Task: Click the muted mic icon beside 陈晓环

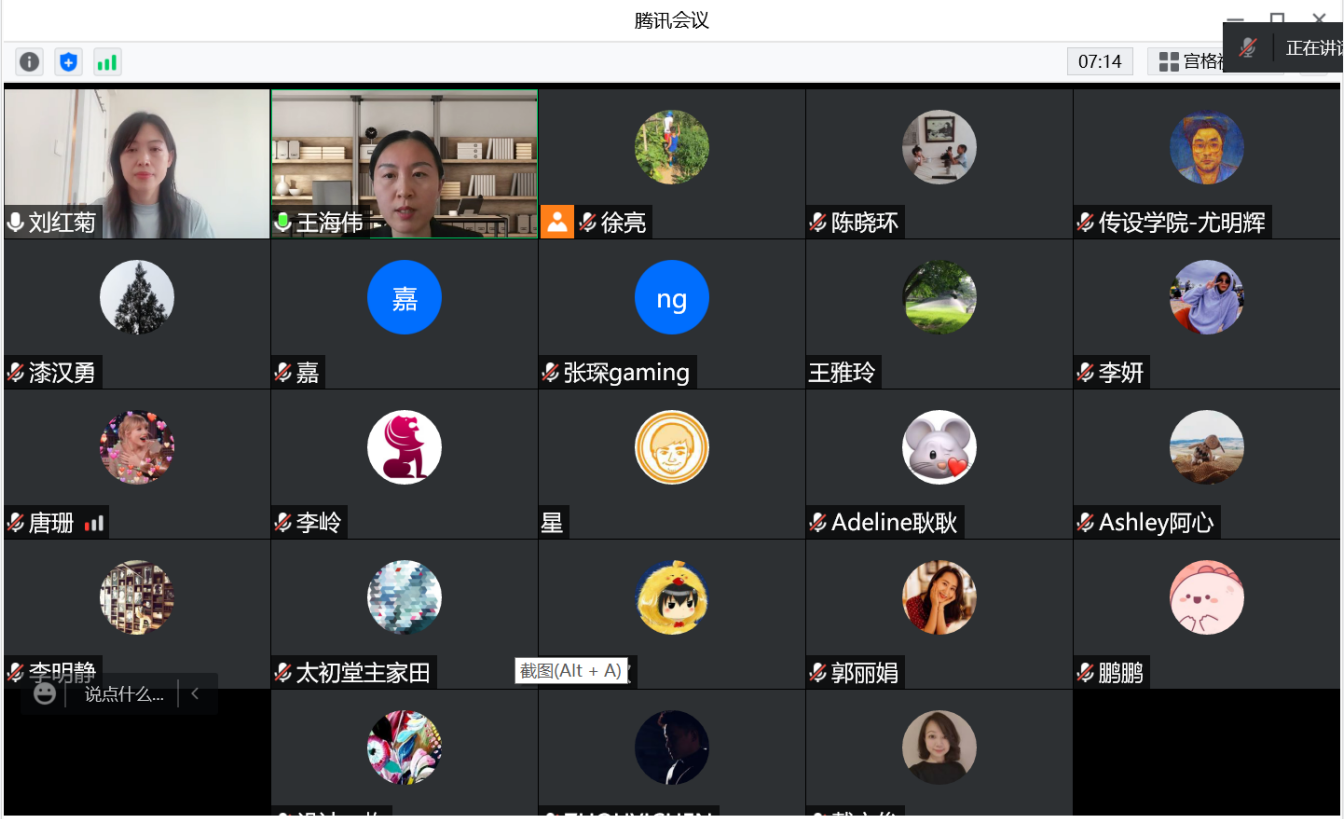Action: tap(818, 223)
